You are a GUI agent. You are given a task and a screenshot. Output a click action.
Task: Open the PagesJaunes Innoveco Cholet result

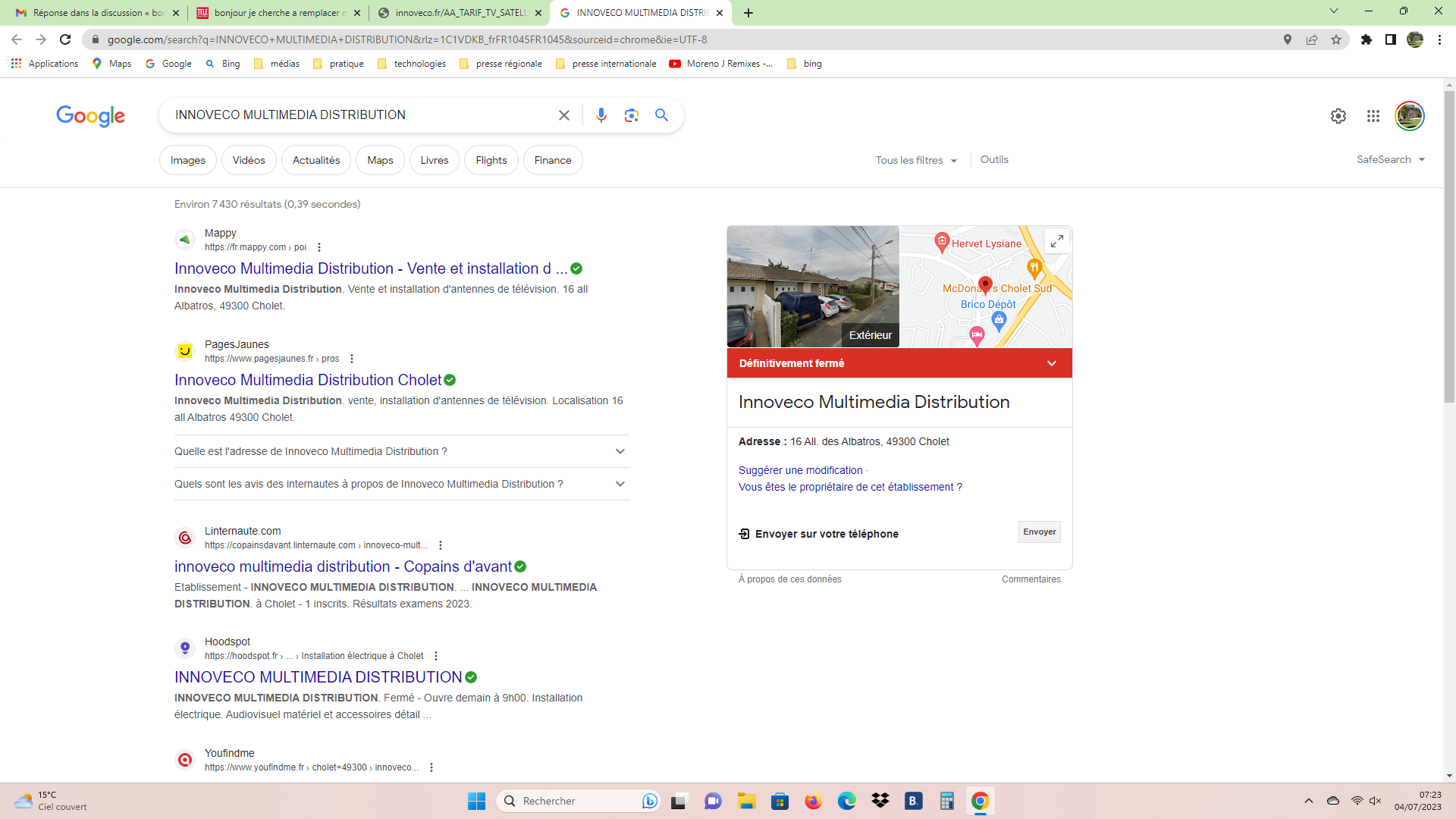coord(308,380)
